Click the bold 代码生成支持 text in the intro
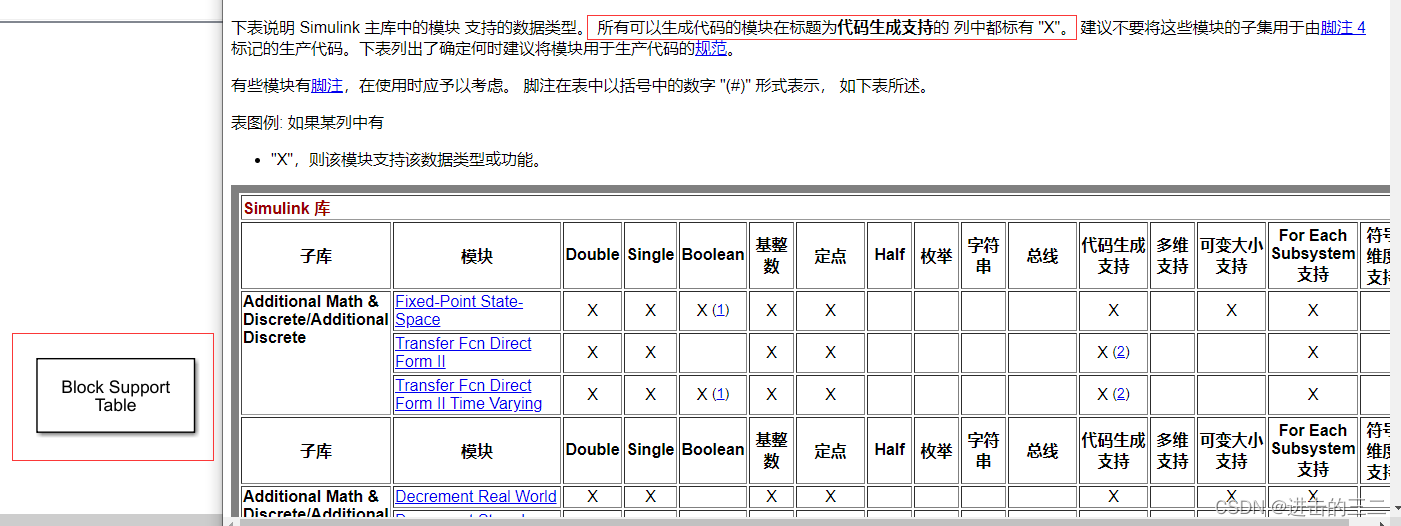The image size is (1401, 526). [x=883, y=27]
